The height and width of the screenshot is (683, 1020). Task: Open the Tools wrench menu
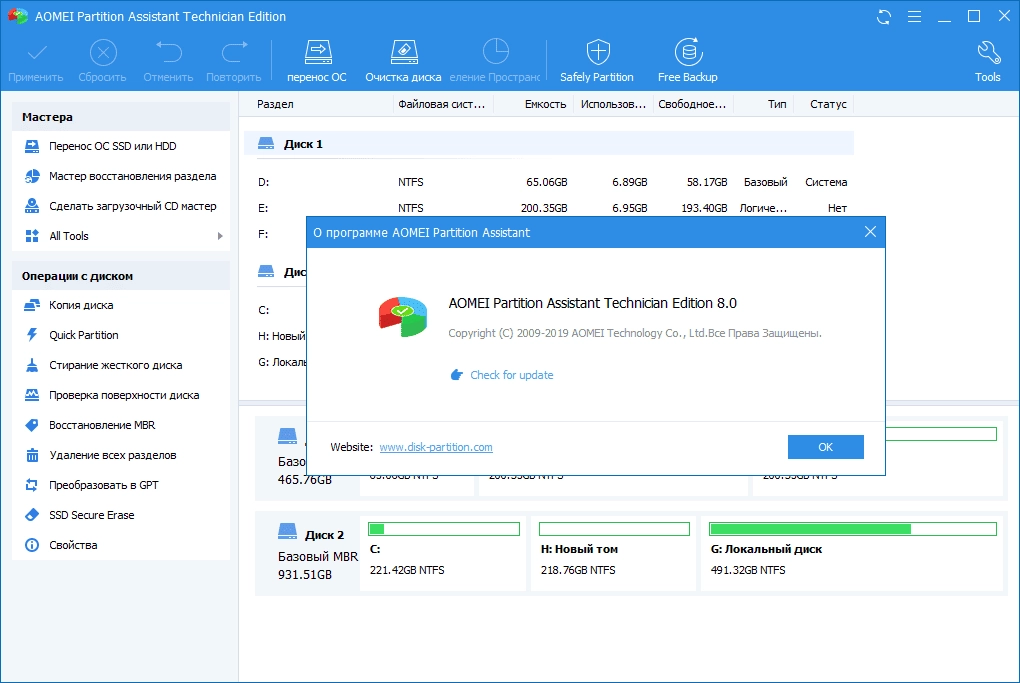(x=987, y=62)
